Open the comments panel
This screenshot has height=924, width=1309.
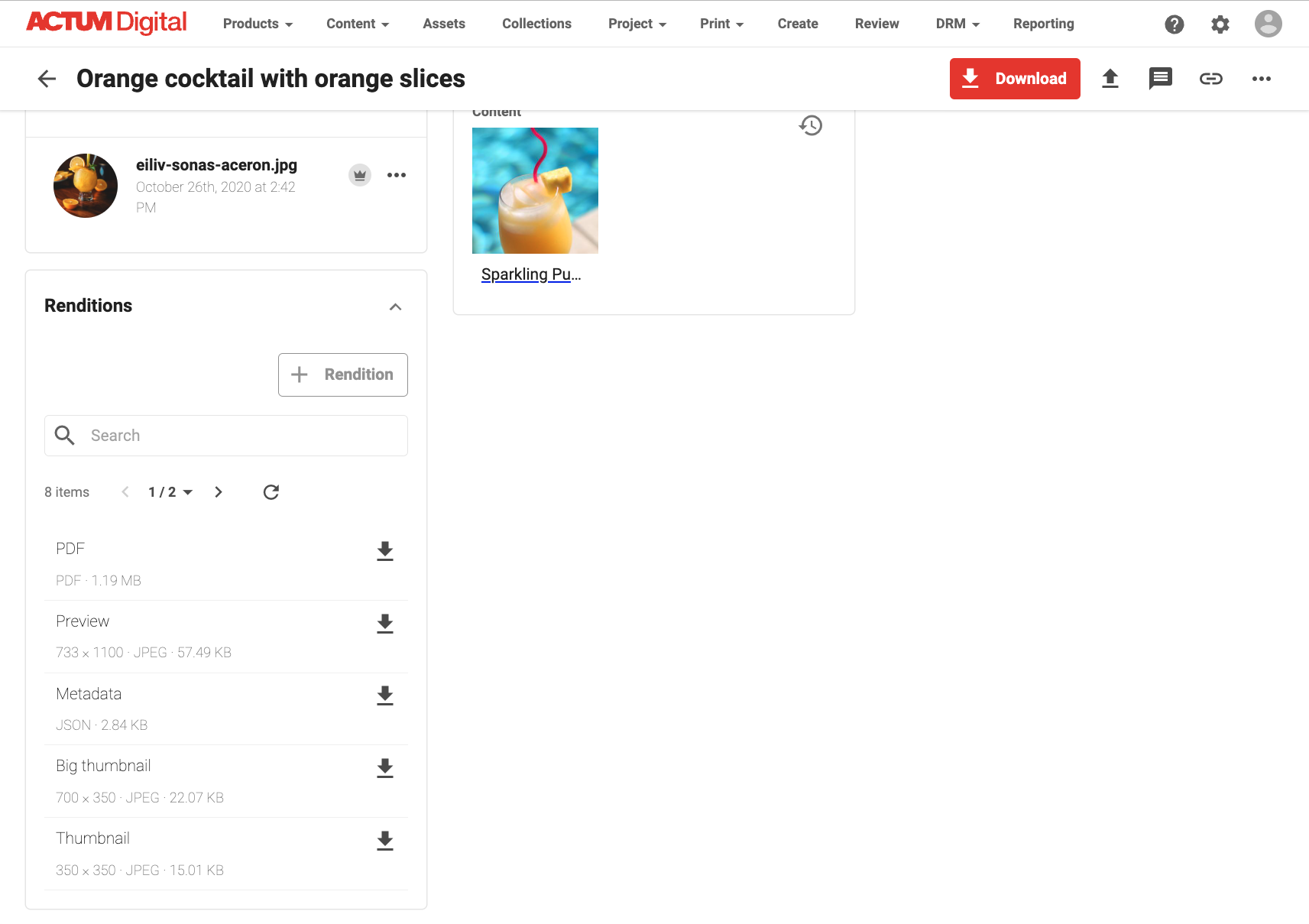coord(1160,78)
